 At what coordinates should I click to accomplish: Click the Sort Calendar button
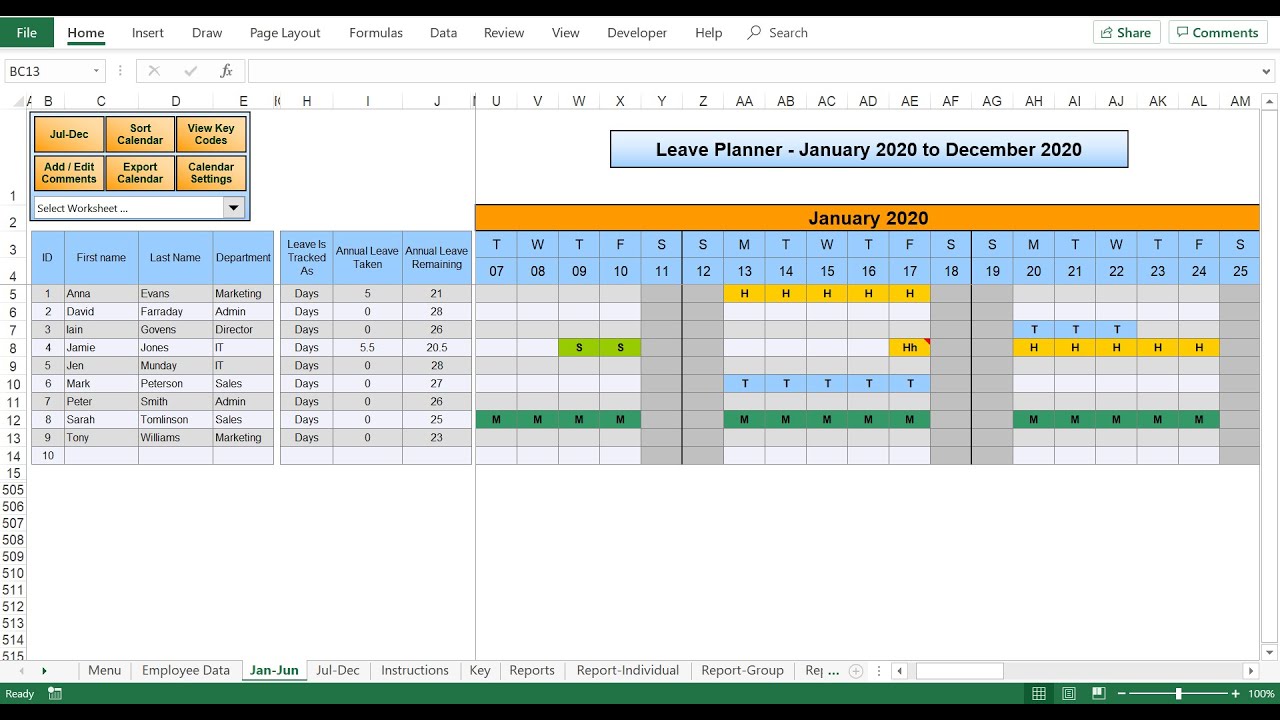tap(140, 134)
